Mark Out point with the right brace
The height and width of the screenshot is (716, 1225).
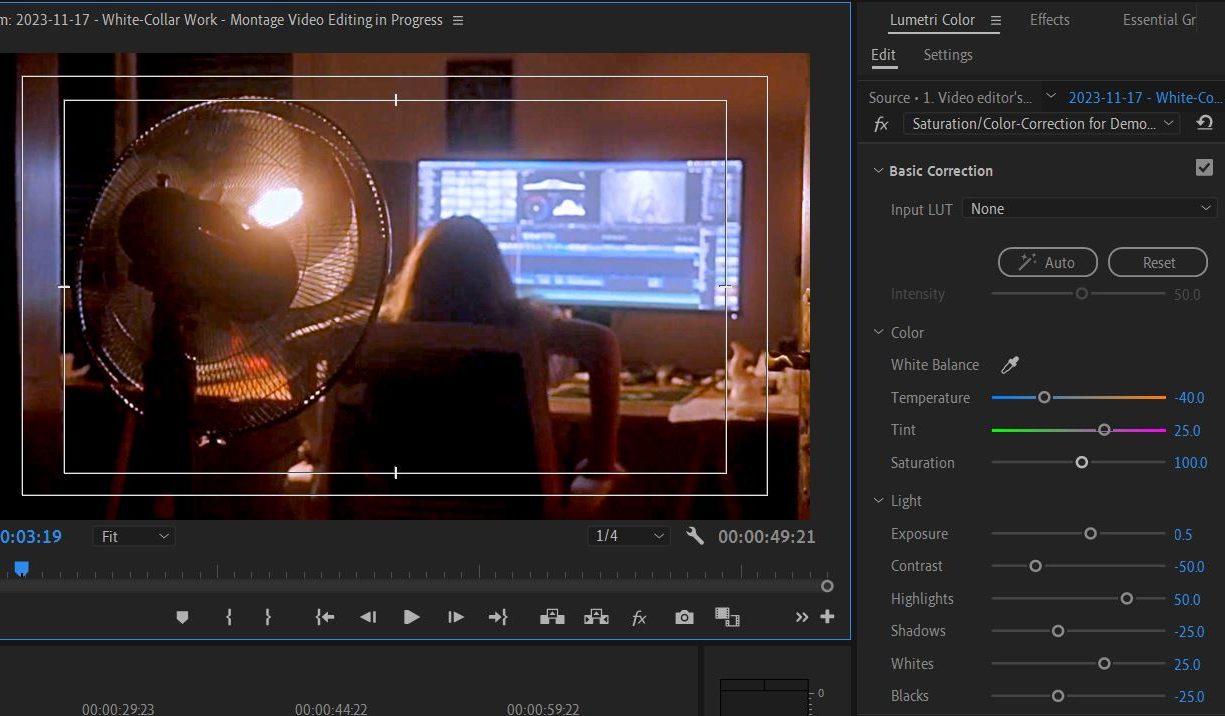click(x=267, y=617)
